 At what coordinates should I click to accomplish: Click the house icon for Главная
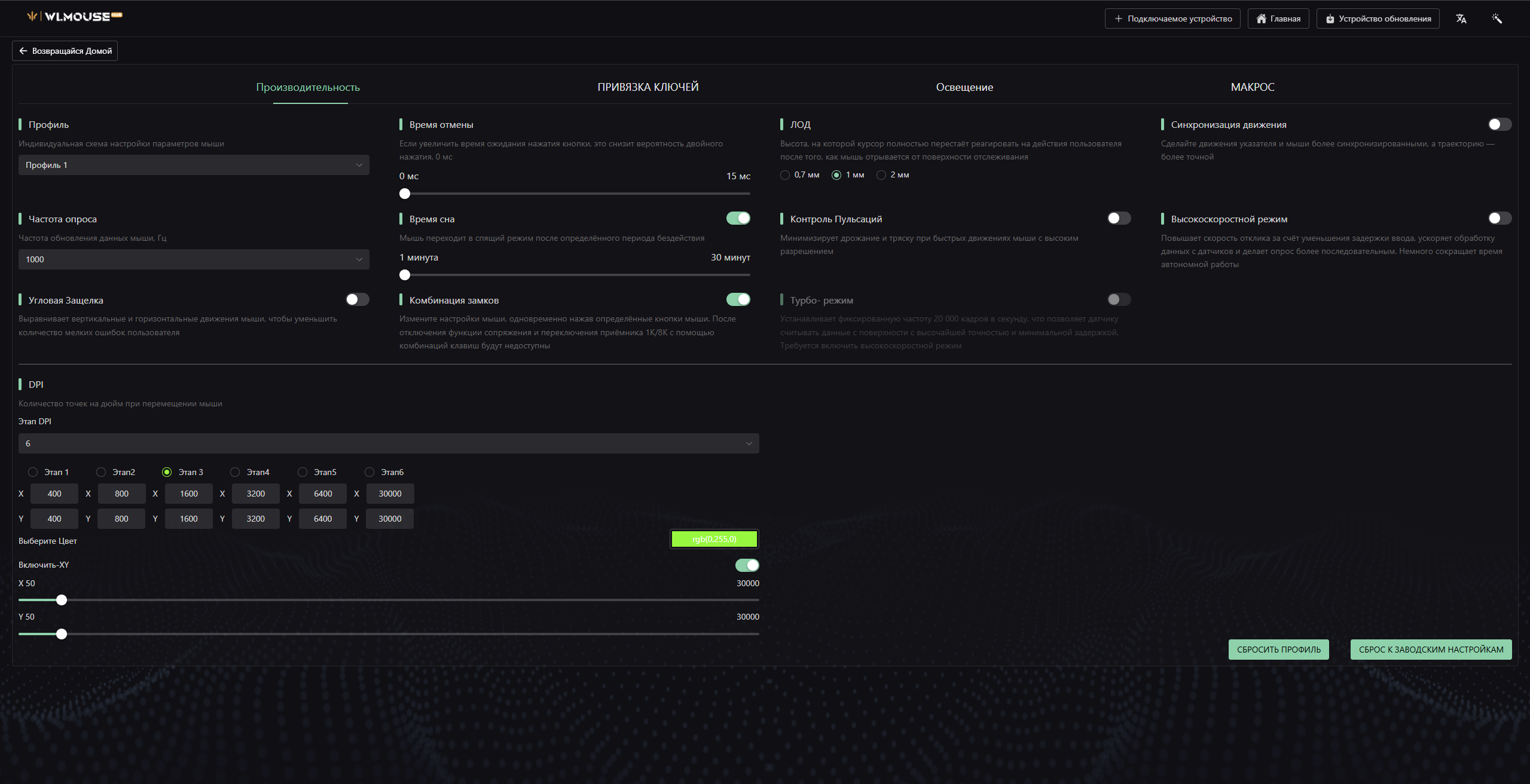pyautogui.click(x=1261, y=19)
